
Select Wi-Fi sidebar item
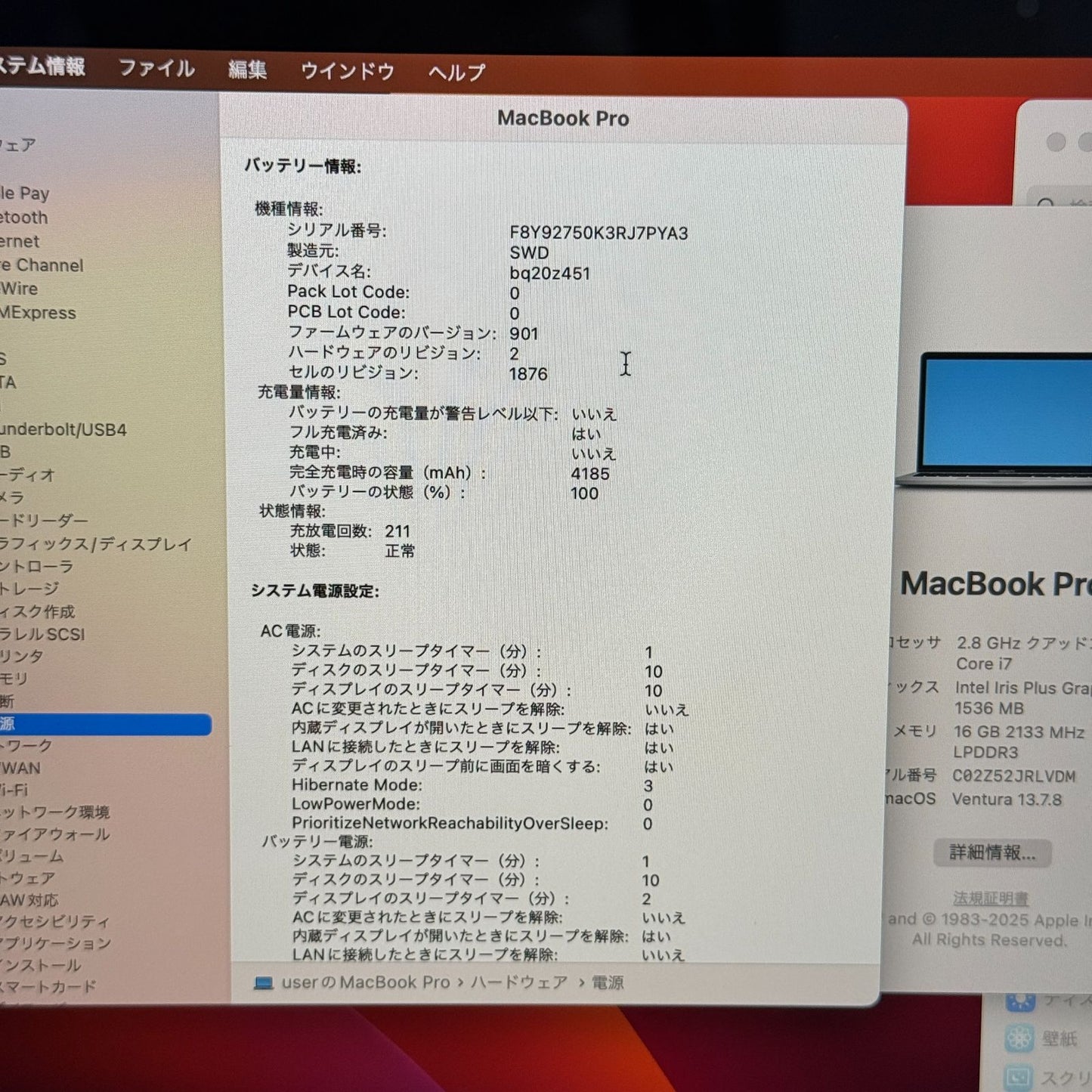tap(14, 790)
